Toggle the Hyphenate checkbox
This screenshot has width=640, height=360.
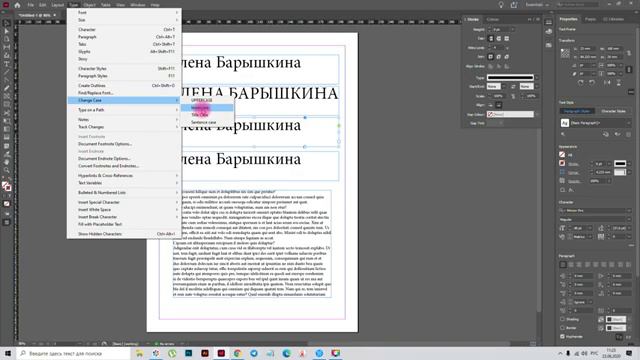coord(562,336)
